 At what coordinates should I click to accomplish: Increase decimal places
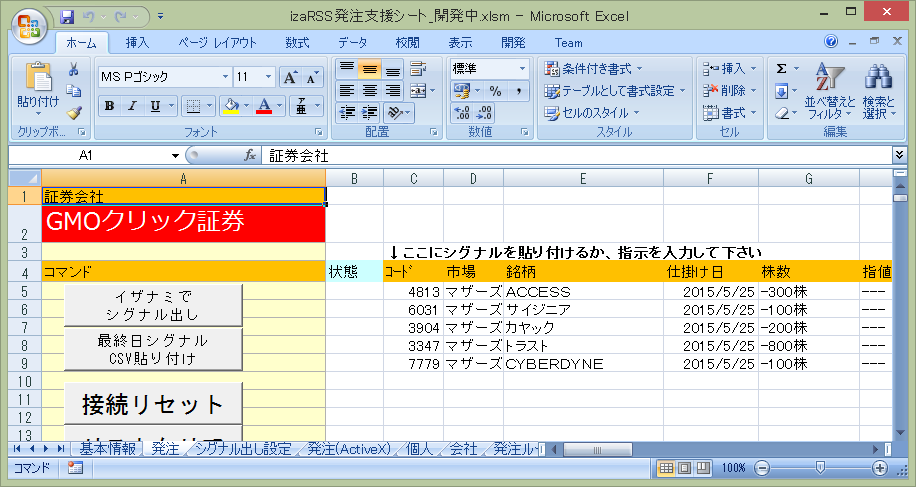pos(462,112)
